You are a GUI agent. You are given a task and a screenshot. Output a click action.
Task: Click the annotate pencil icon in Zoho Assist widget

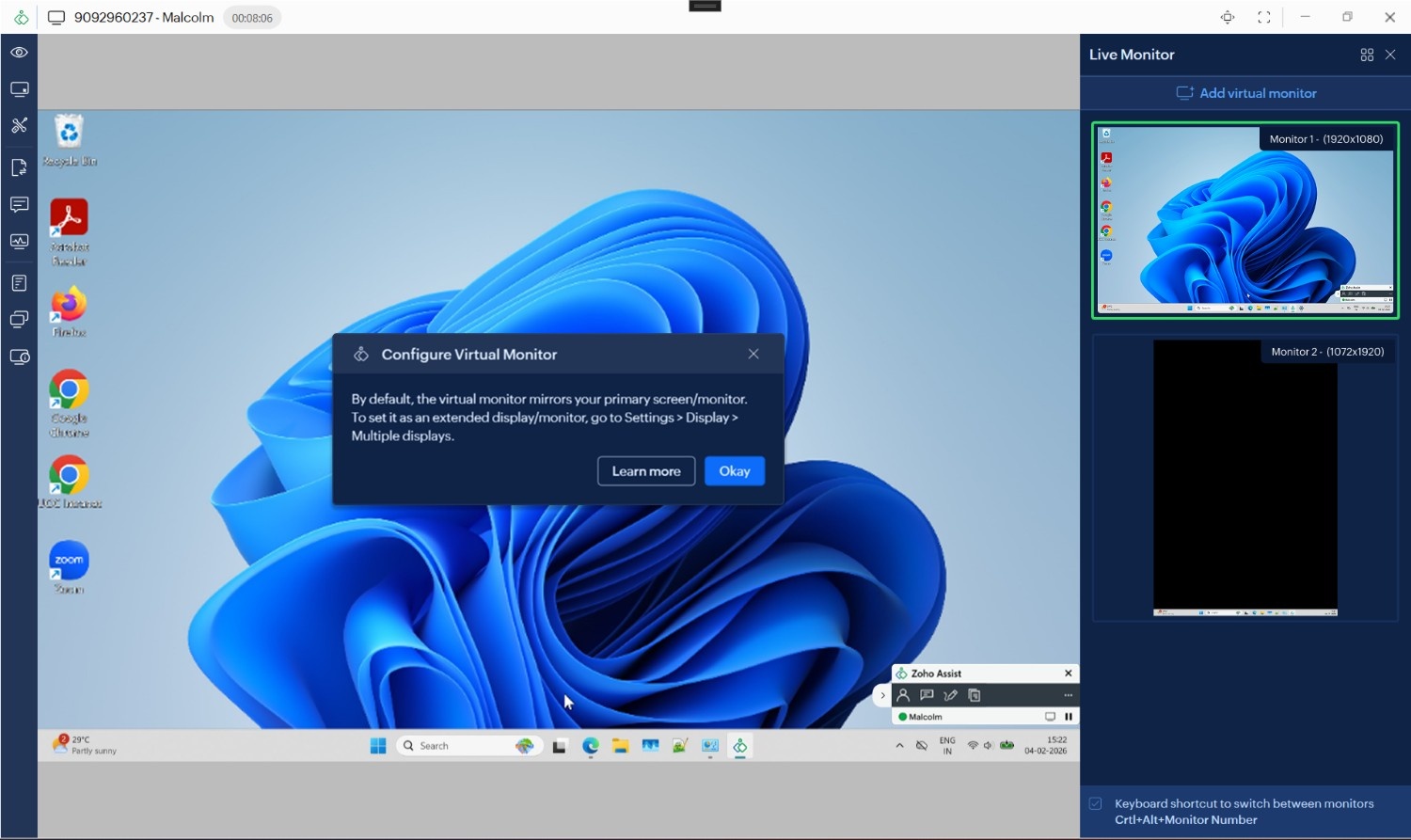click(950, 695)
